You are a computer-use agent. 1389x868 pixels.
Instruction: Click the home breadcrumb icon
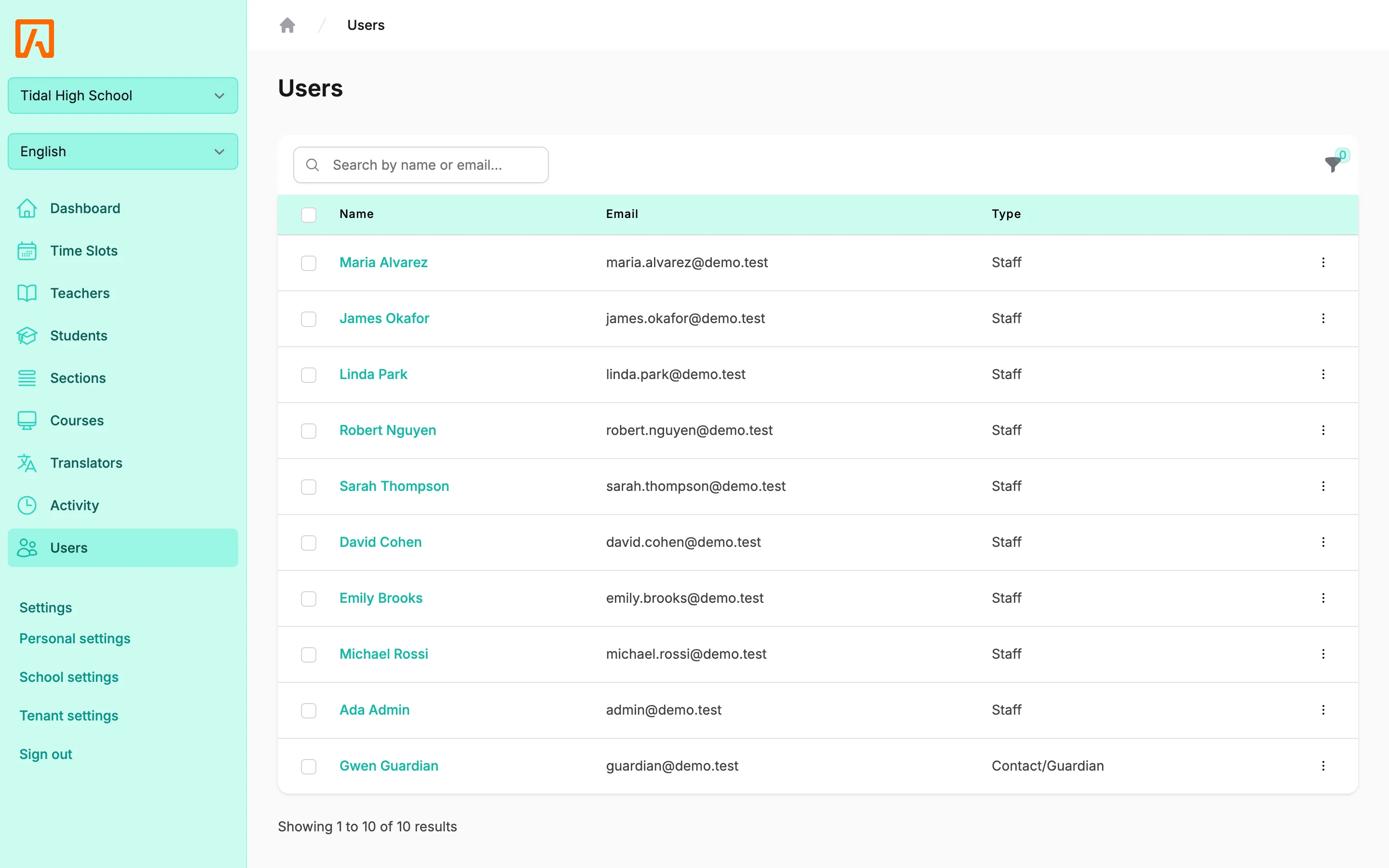tap(287, 25)
